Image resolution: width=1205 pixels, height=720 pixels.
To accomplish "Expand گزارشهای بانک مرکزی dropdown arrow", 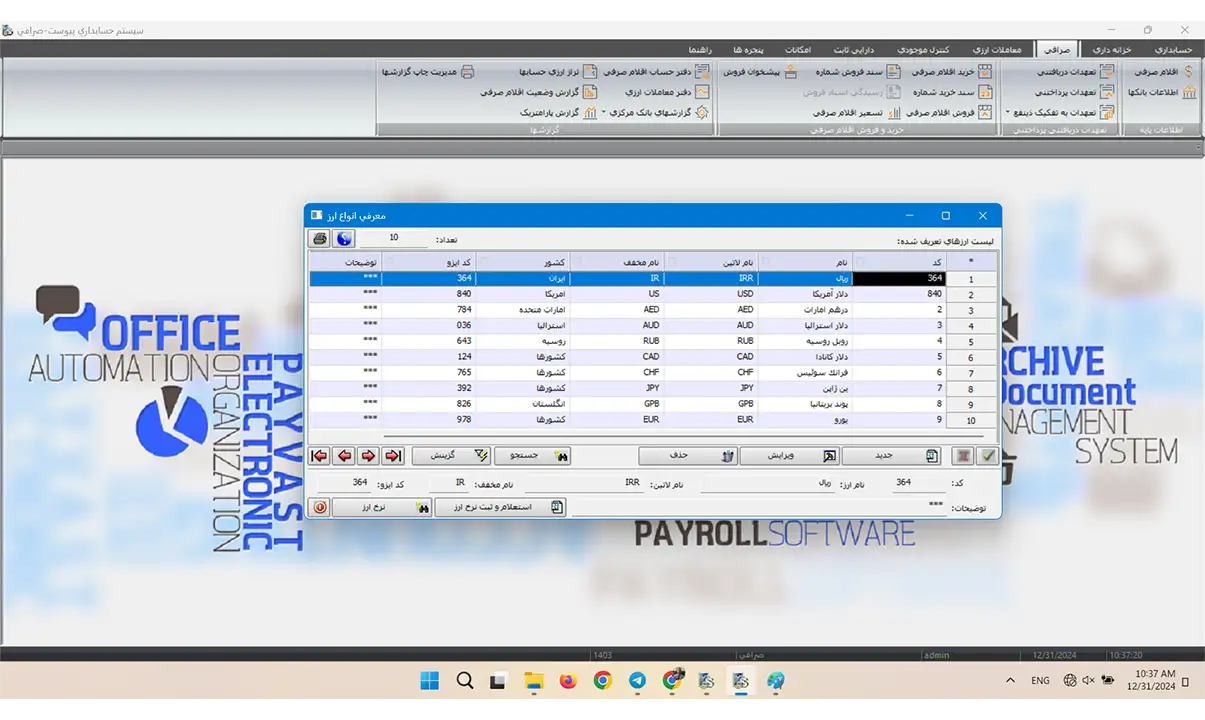I will 603,113.
